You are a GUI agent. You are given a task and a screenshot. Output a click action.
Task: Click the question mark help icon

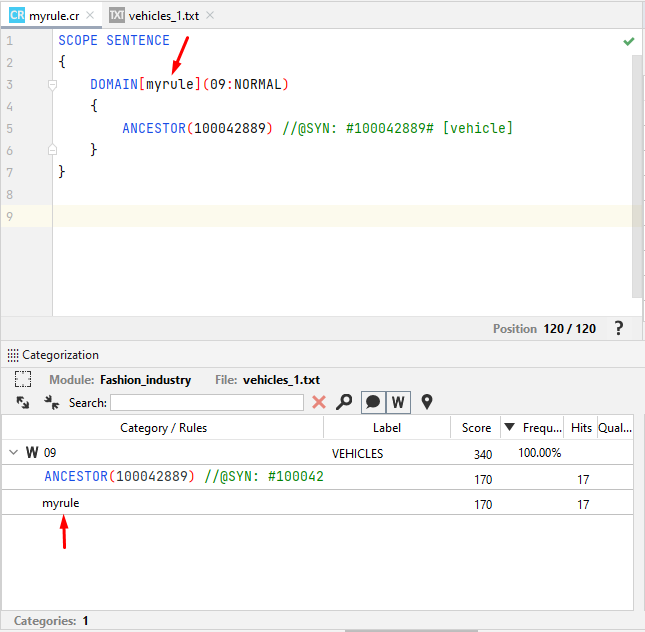point(619,328)
